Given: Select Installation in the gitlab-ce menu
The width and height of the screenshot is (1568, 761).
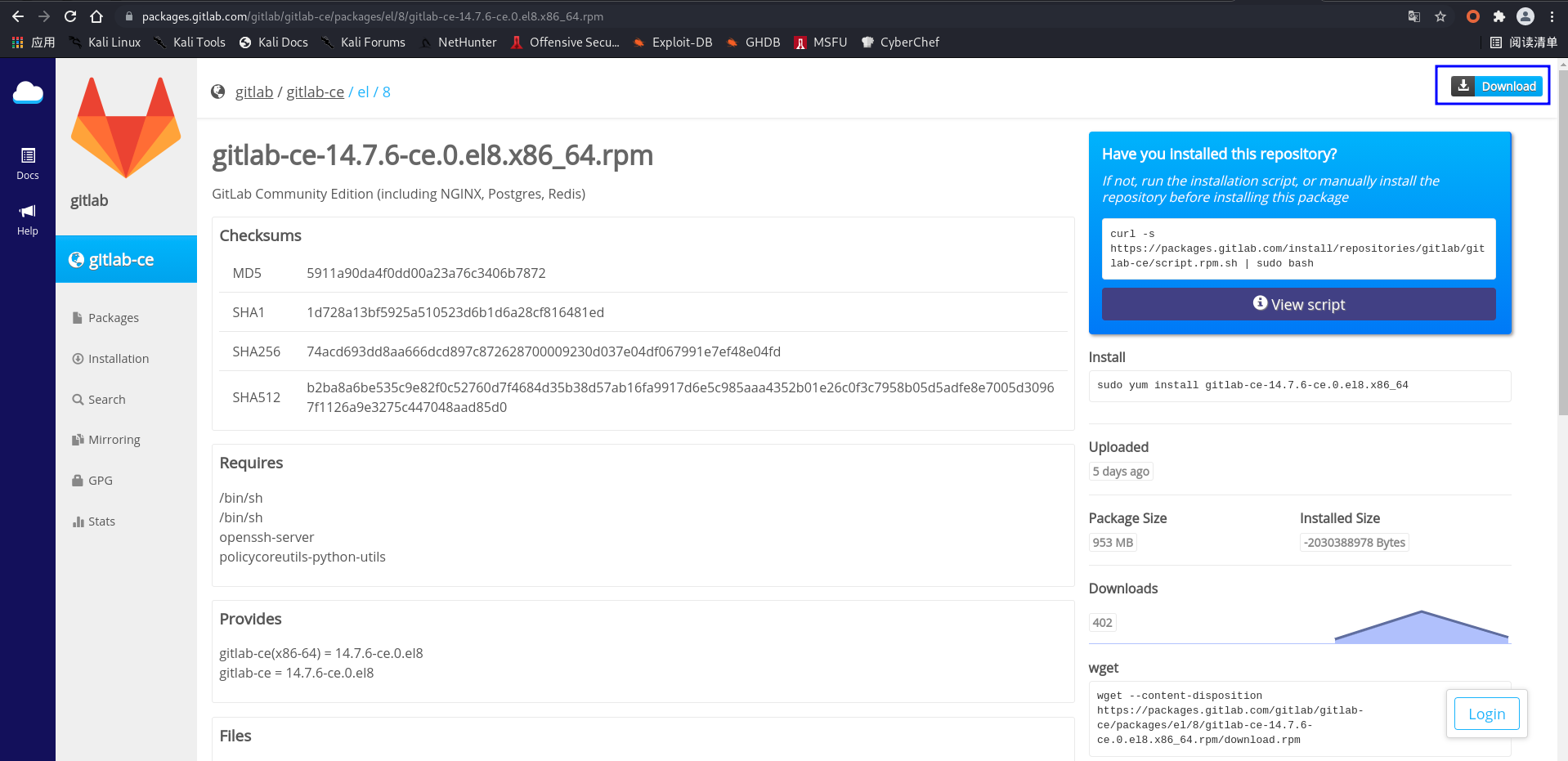Looking at the screenshot, I should [x=119, y=358].
